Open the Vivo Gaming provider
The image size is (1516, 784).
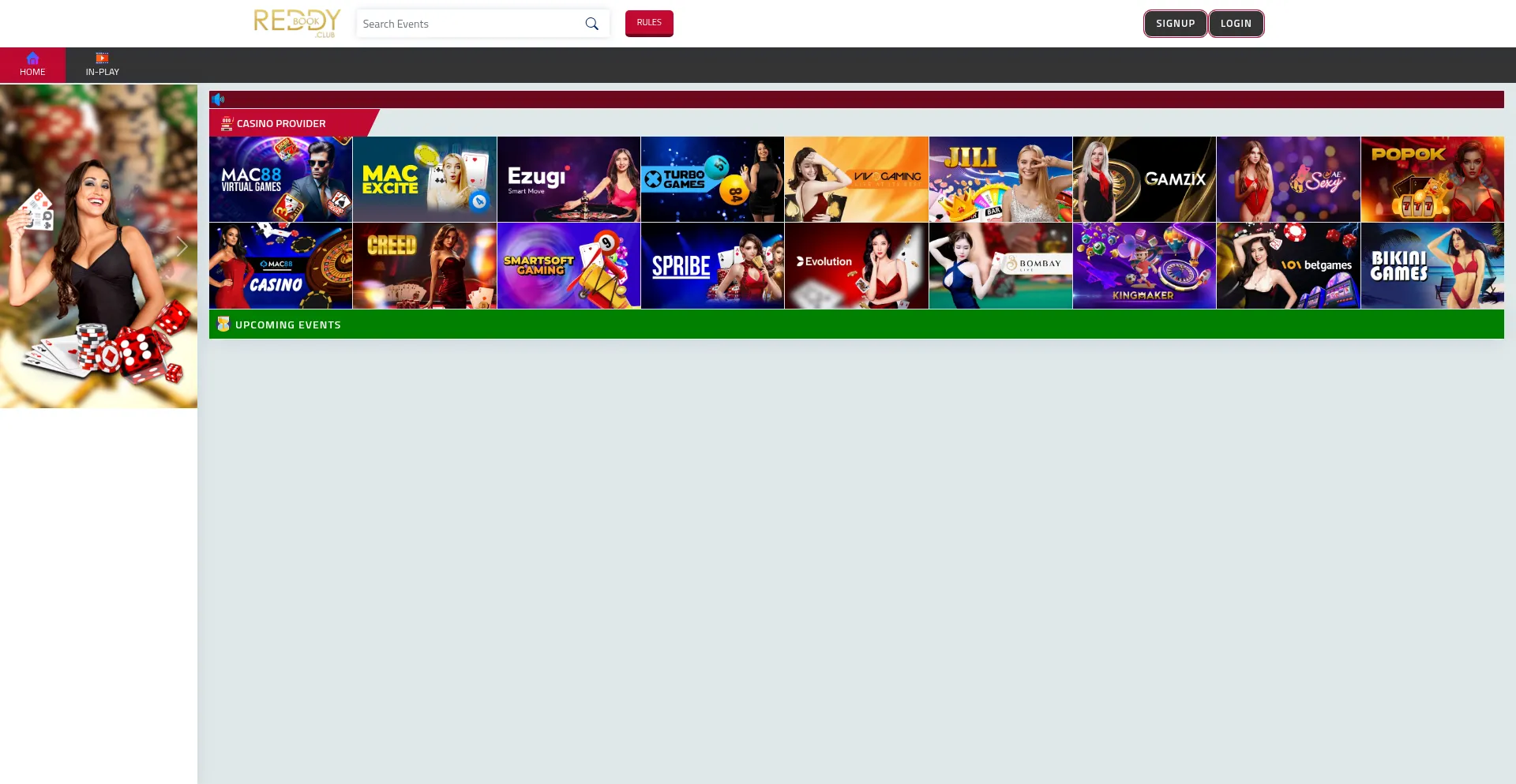[x=857, y=179]
